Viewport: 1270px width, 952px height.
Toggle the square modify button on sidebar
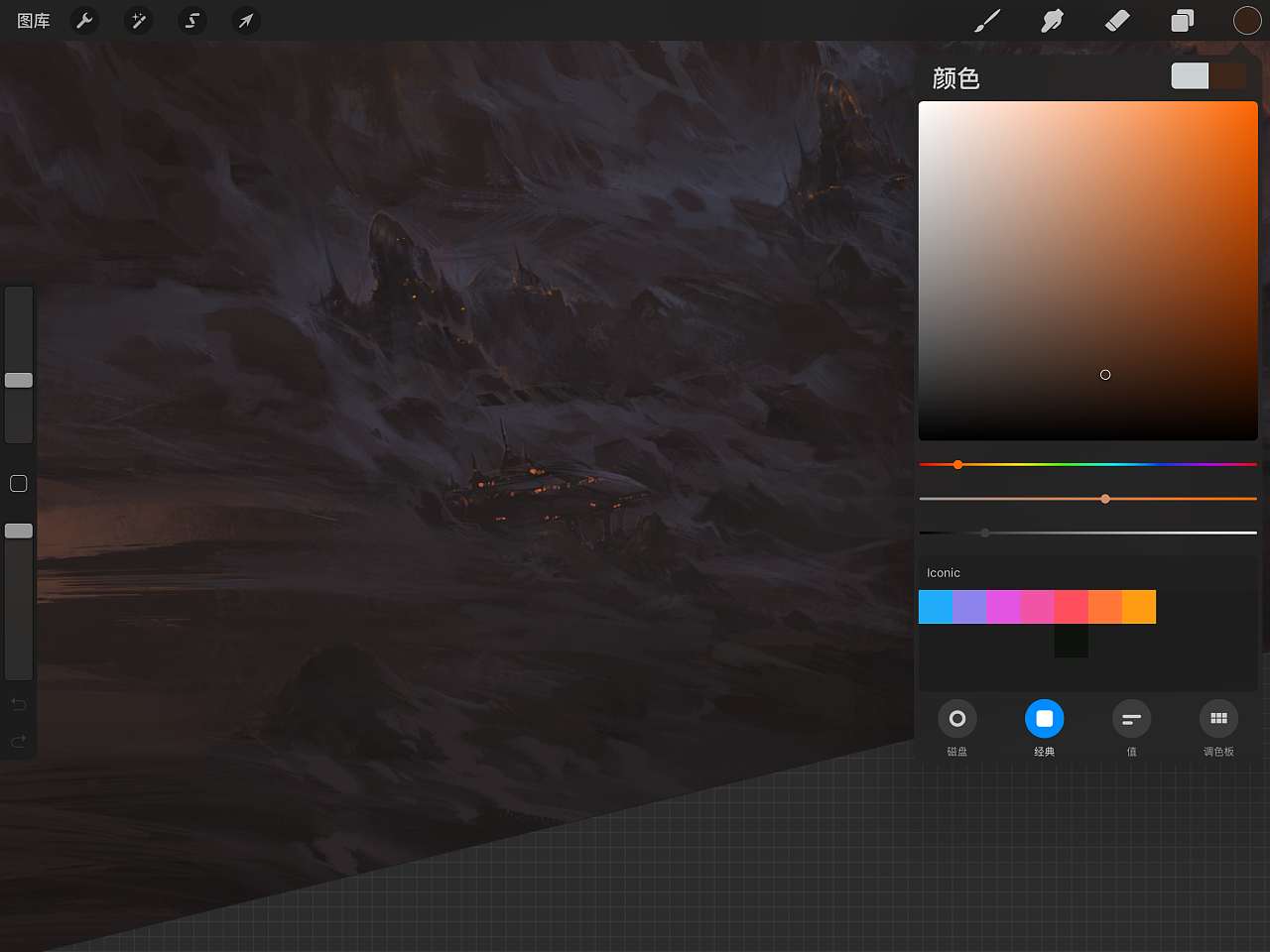pos(19,484)
